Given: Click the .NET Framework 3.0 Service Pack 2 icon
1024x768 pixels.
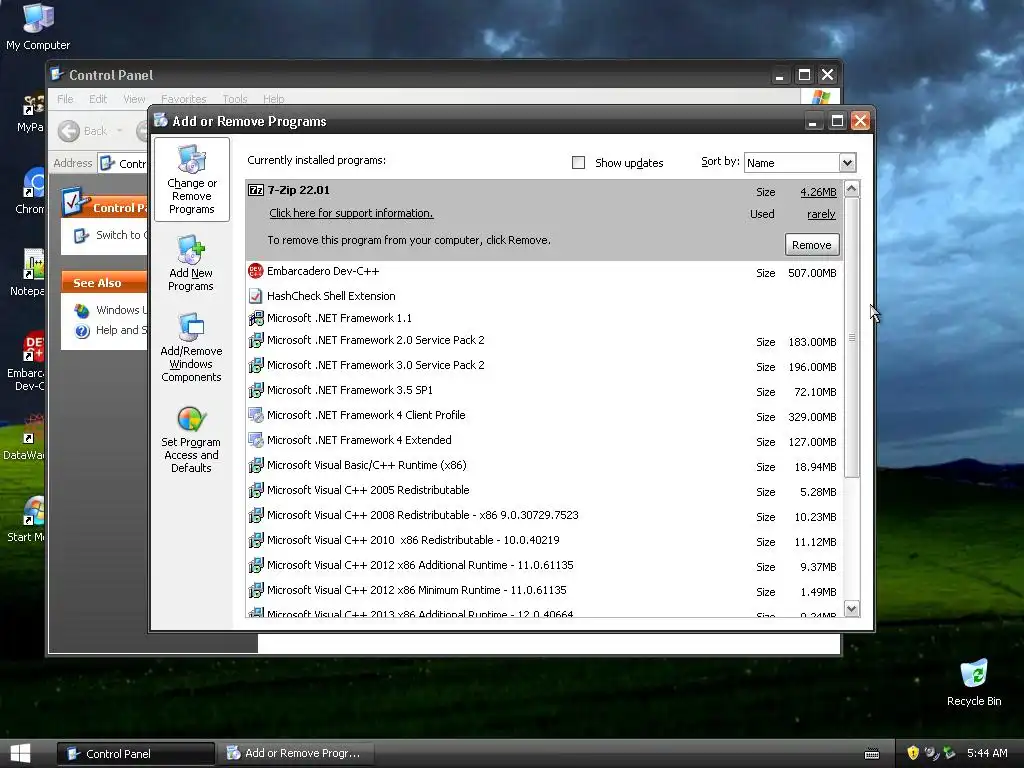Looking at the screenshot, I should [x=256, y=365].
